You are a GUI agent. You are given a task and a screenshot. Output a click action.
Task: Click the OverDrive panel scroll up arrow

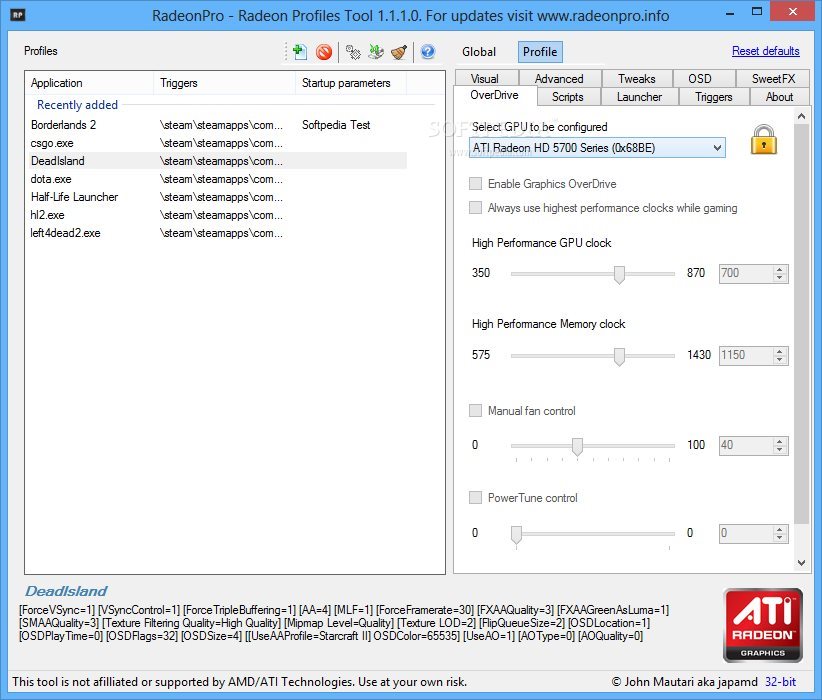(801, 116)
